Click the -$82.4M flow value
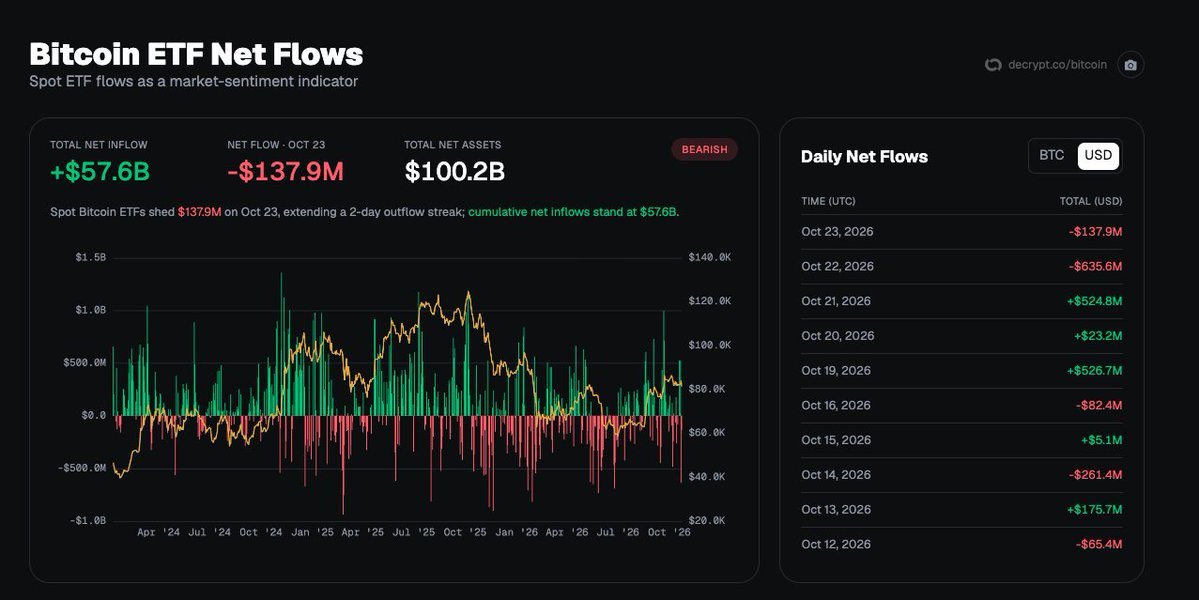This screenshot has width=1199, height=600. [x=1099, y=405]
